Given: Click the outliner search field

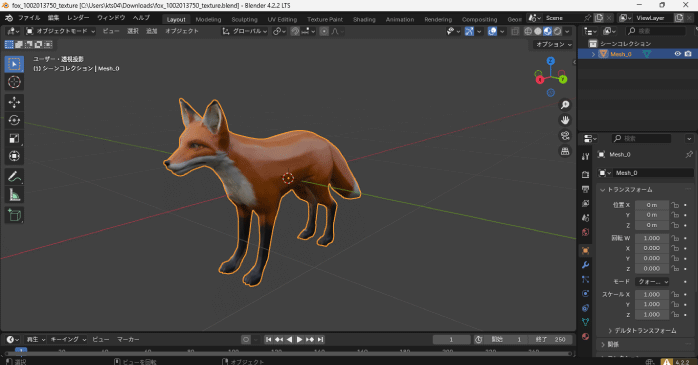Looking at the screenshot, I should (x=655, y=31).
